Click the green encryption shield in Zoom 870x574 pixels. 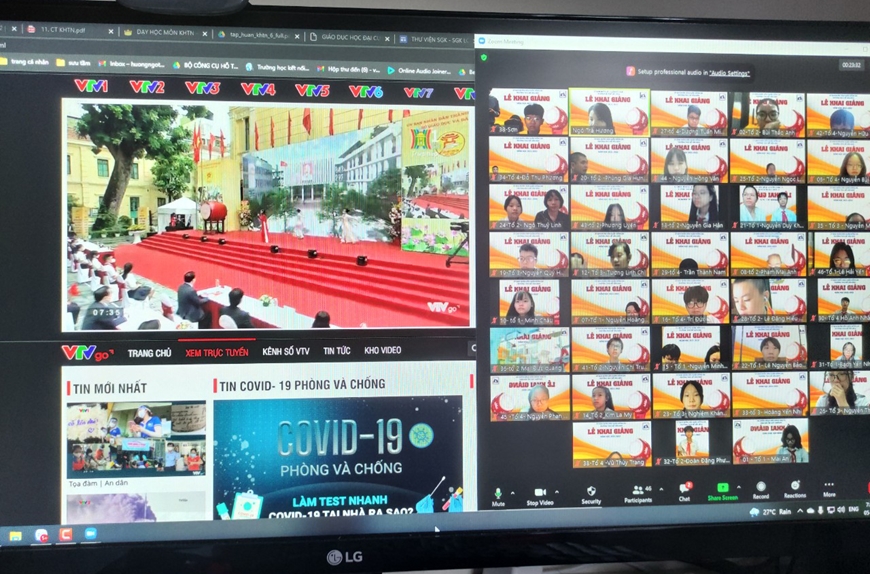[x=484, y=58]
